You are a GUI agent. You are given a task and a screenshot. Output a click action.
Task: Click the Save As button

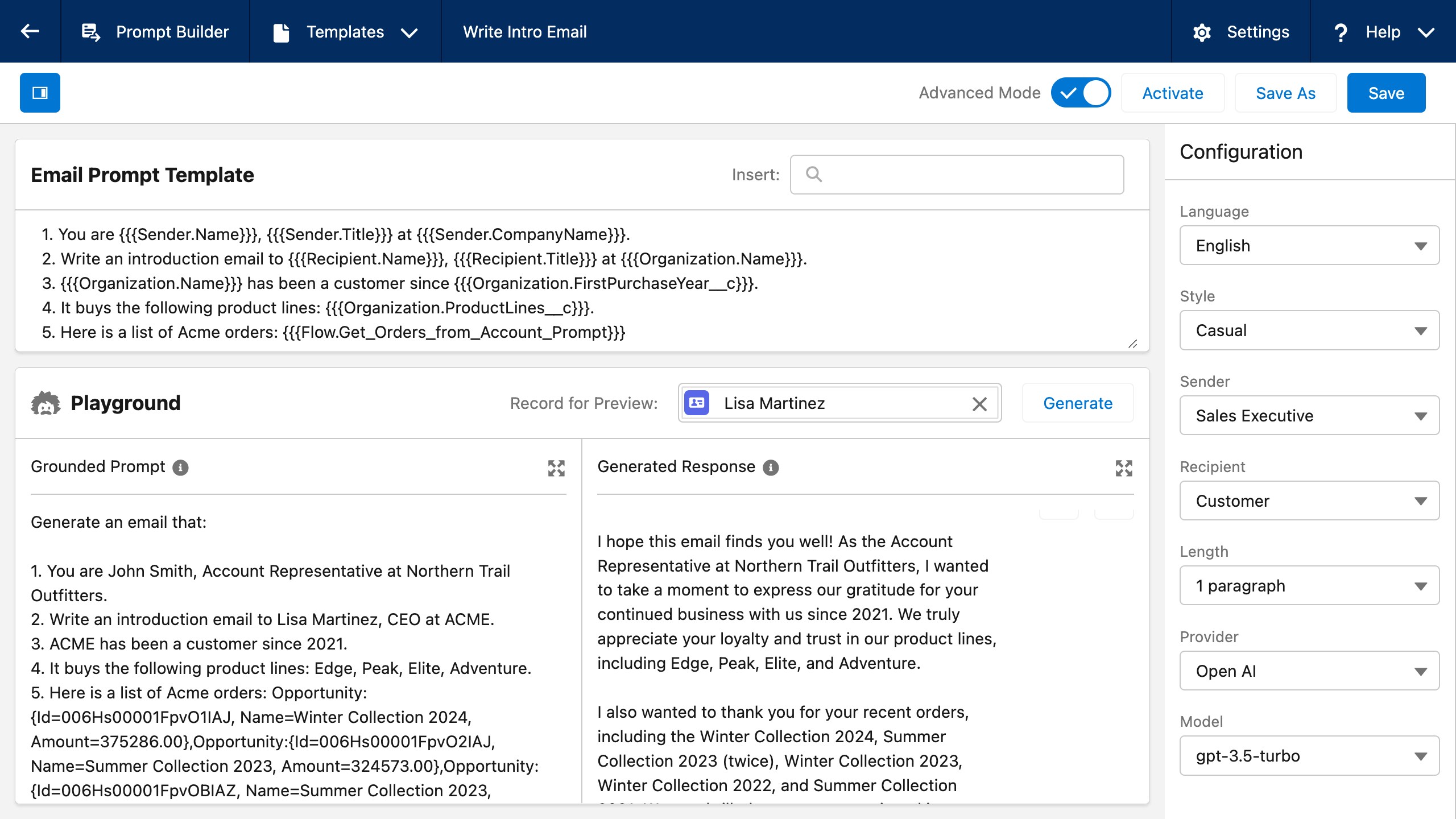tap(1285, 93)
